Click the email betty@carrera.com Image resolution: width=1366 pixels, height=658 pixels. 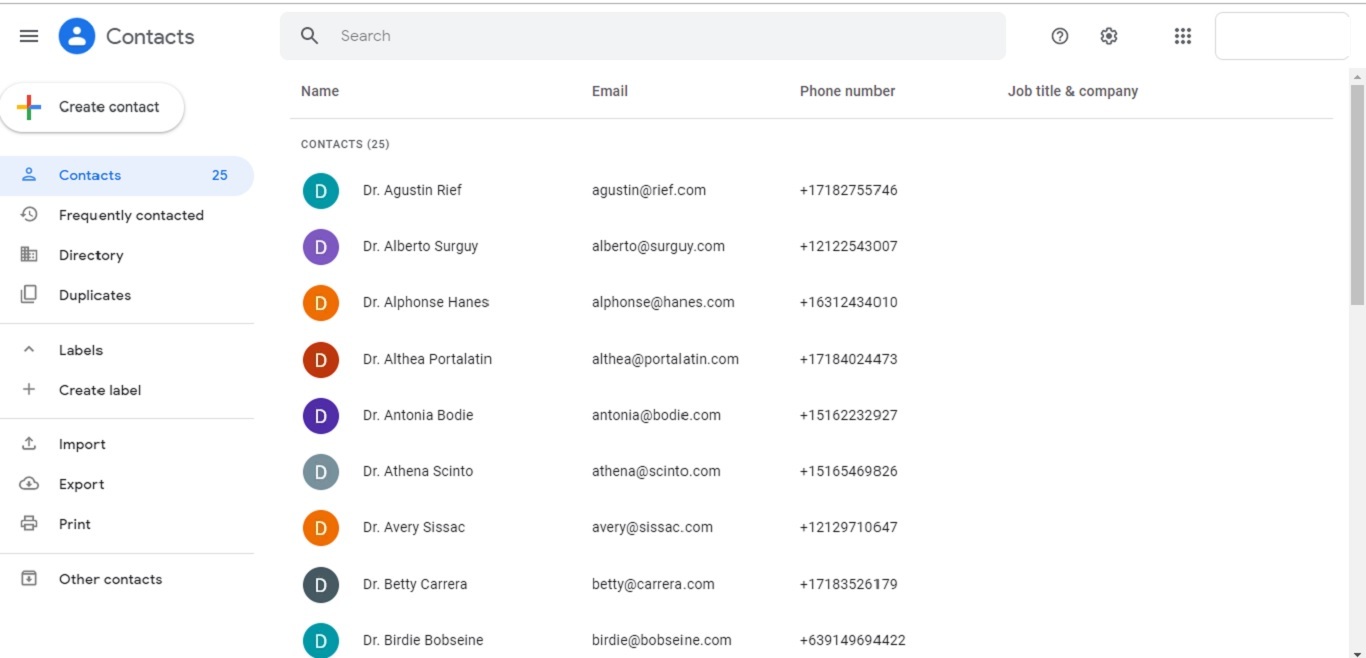point(653,584)
